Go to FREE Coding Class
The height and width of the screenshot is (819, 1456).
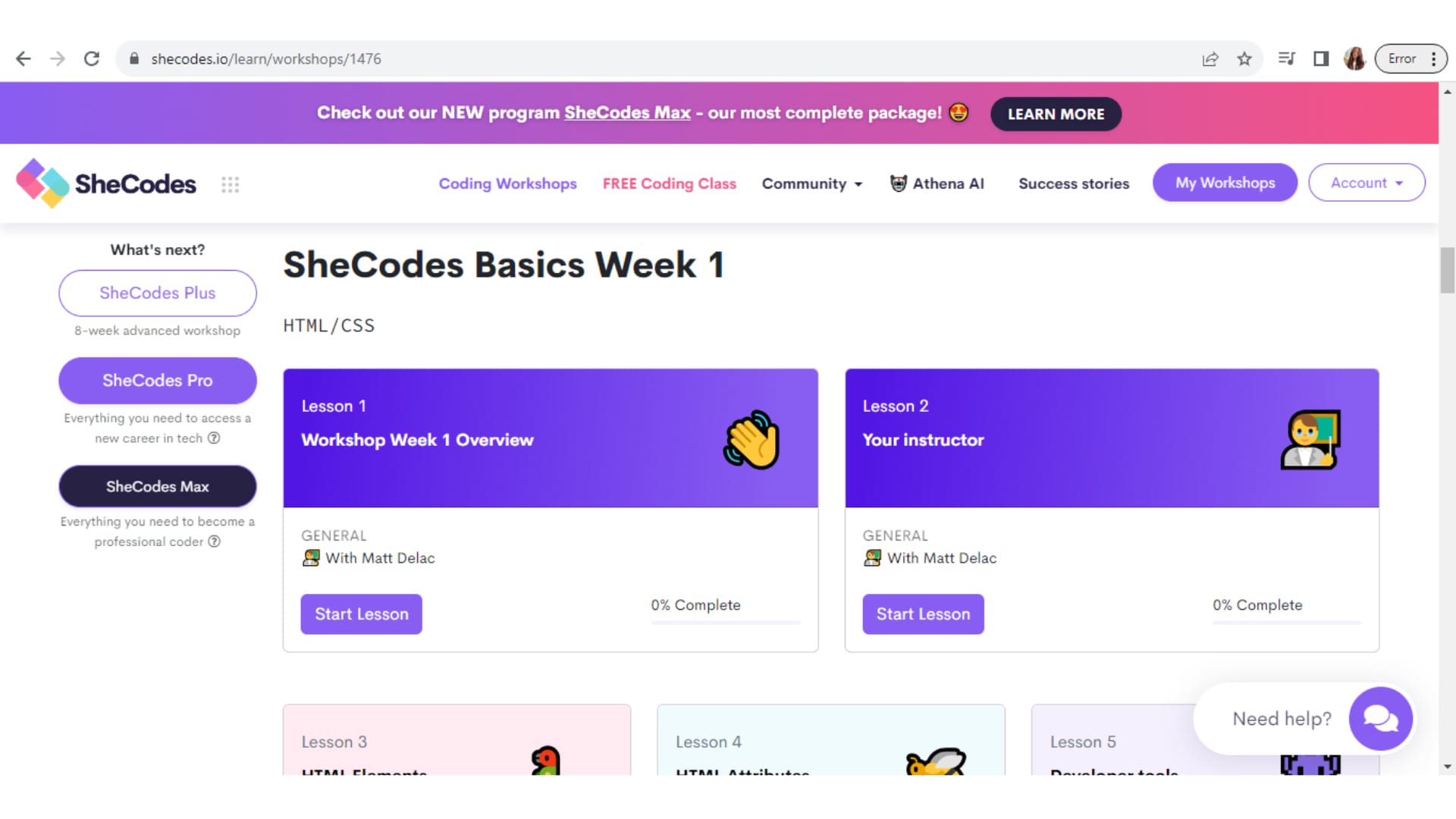point(669,184)
